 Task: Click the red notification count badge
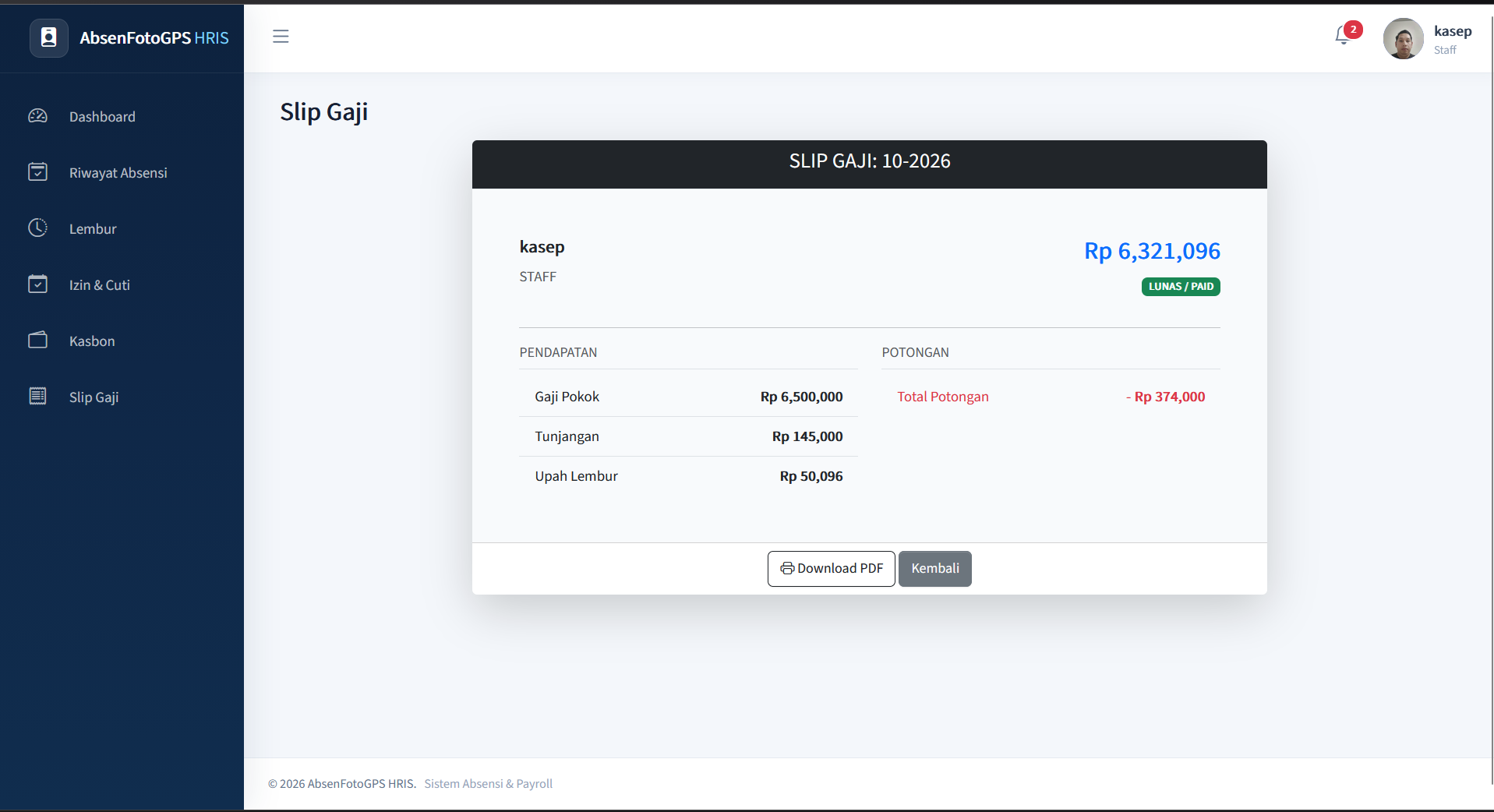click(1354, 30)
